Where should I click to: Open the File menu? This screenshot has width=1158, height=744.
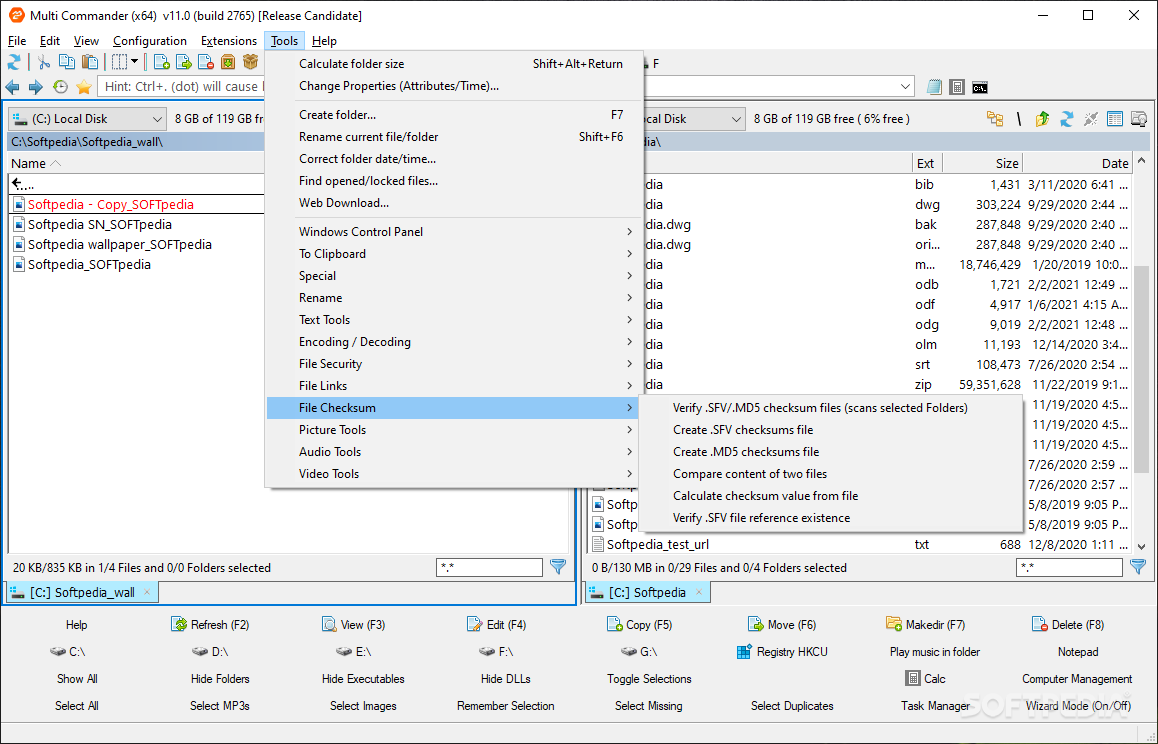point(16,41)
